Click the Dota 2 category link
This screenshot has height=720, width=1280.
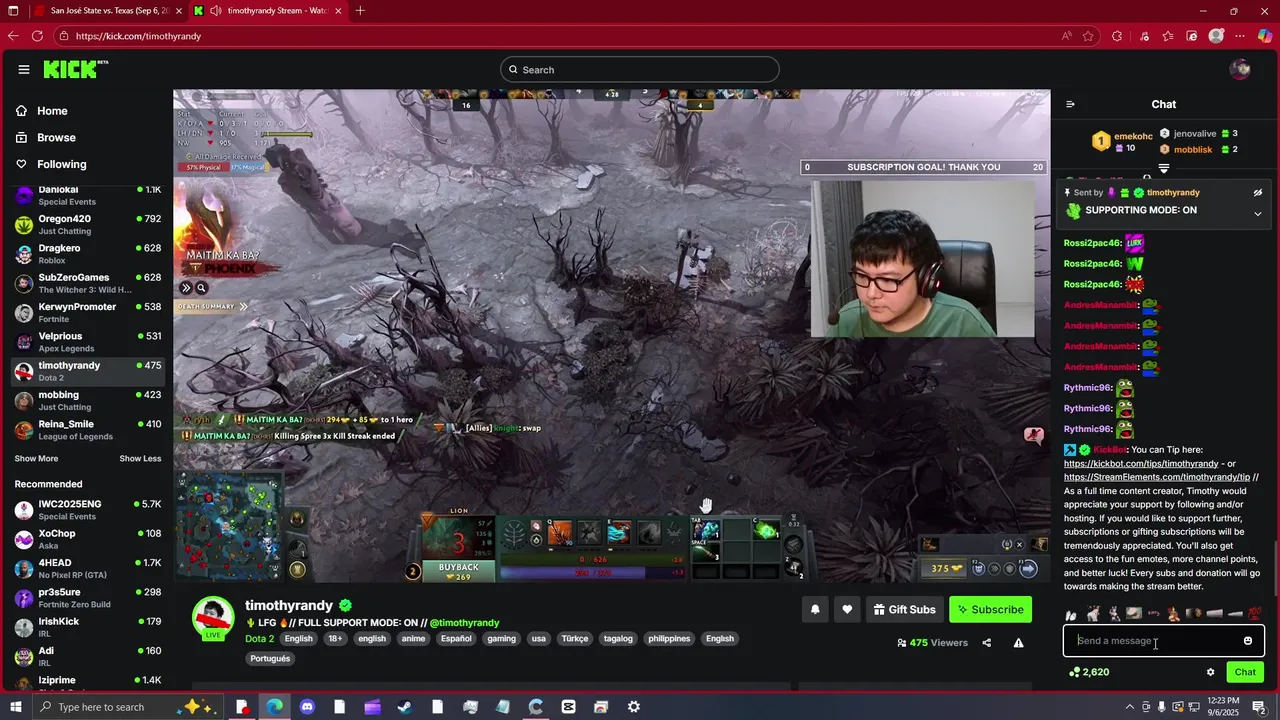[x=259, y=639]
